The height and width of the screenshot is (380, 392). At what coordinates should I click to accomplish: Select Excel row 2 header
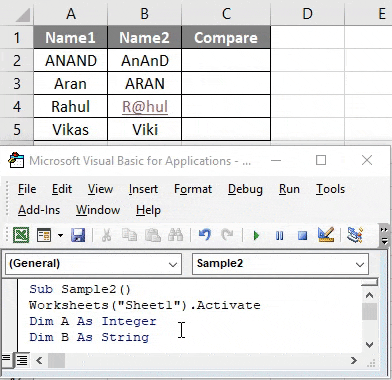click(17, 60)
